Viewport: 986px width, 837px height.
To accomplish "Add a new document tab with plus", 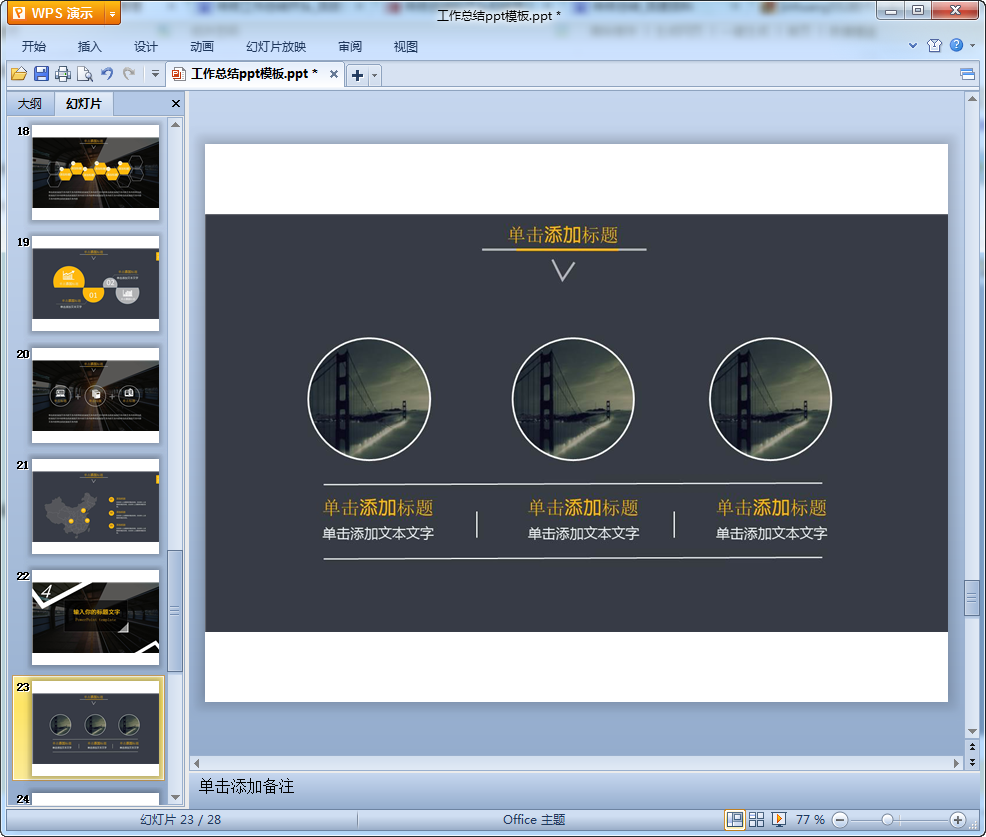I will coord(357,75).
